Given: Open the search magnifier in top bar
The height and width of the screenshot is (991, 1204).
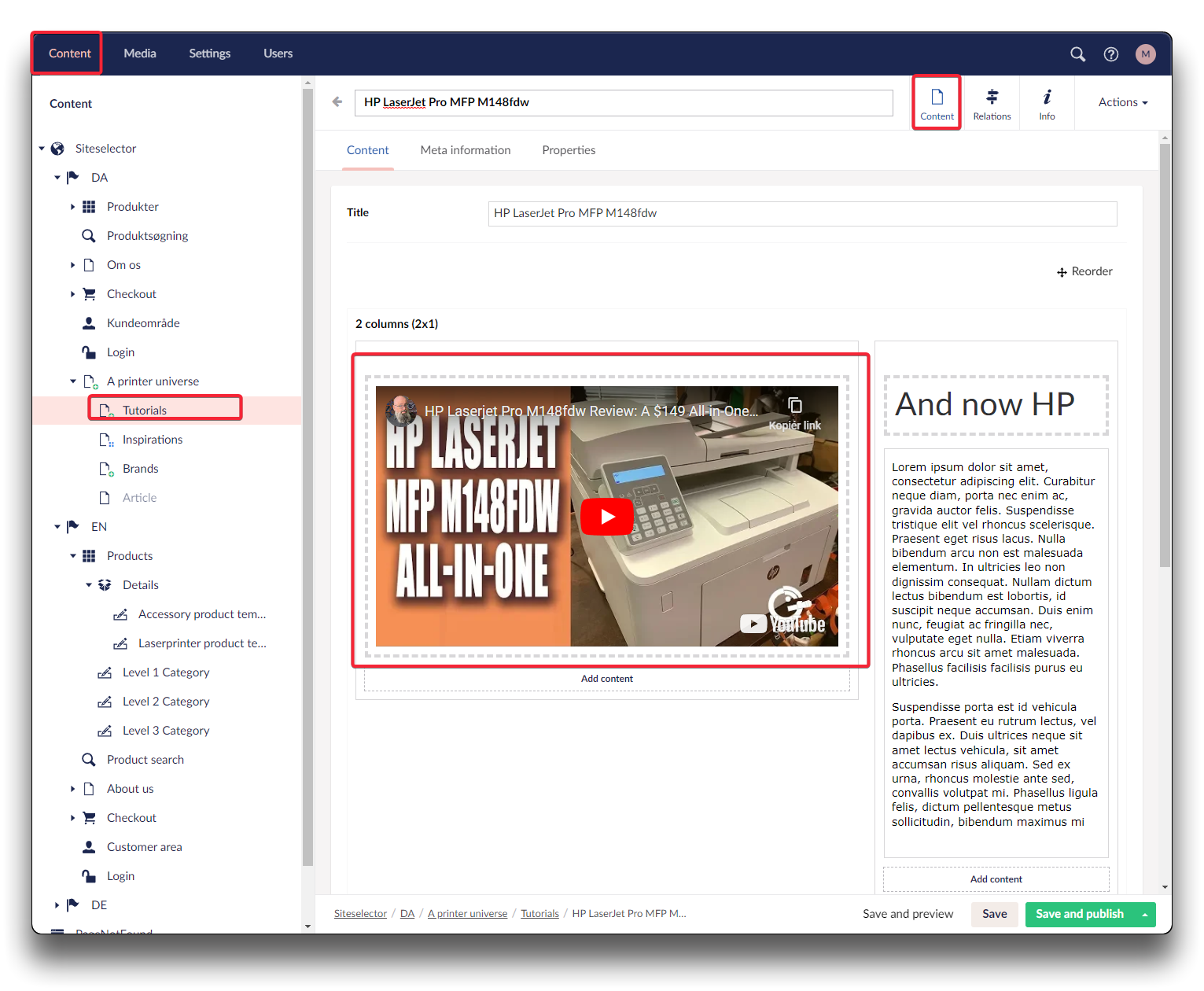Looking at the screenshot, I should [x=1077, y=54].
